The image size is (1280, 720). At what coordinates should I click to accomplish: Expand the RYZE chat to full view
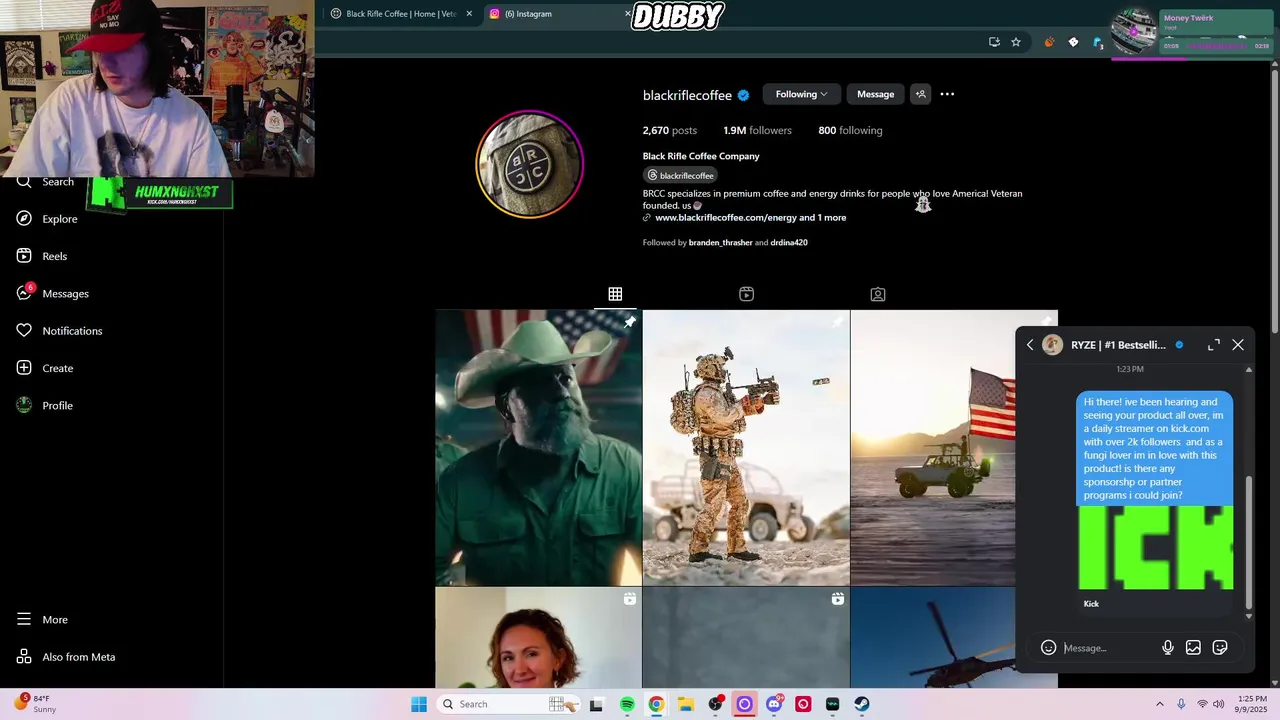tap(1214, 345)
